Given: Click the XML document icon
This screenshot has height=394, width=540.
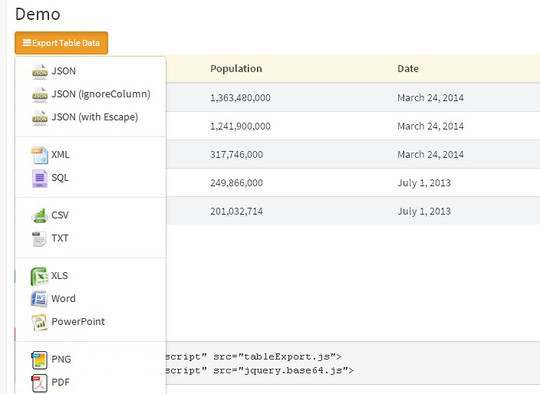Looking at the screenshot, I should (x=40, y=155).
